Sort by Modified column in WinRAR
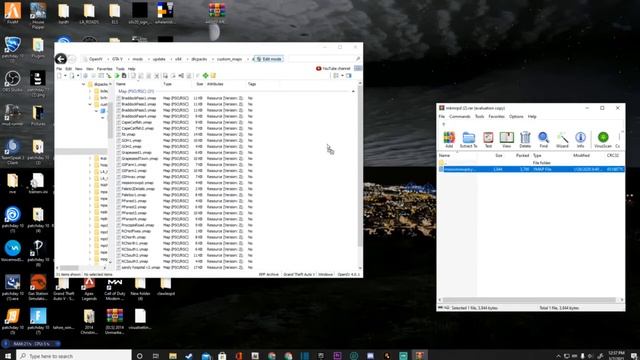Viewport: 640px width, 360px height. [581, 156]
